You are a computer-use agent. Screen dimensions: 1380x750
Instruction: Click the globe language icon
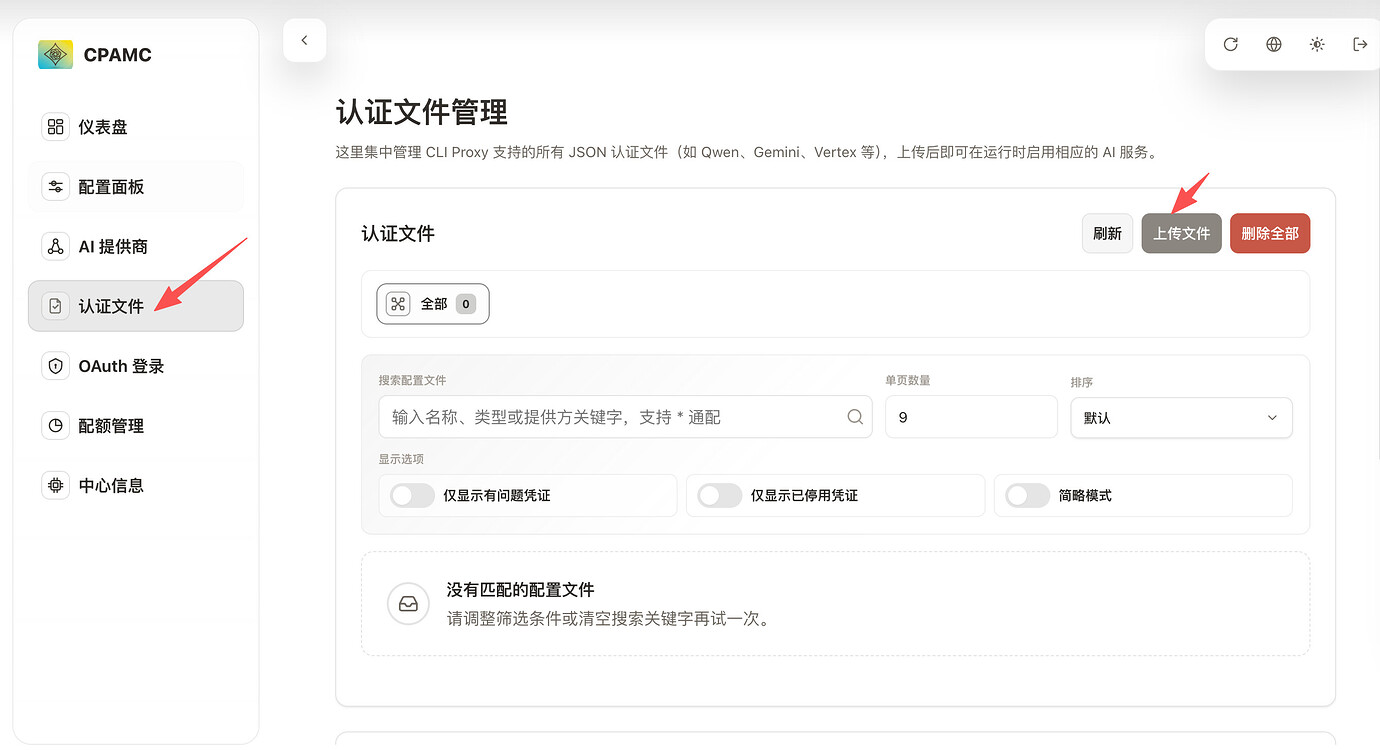(x=1274, y=44)
